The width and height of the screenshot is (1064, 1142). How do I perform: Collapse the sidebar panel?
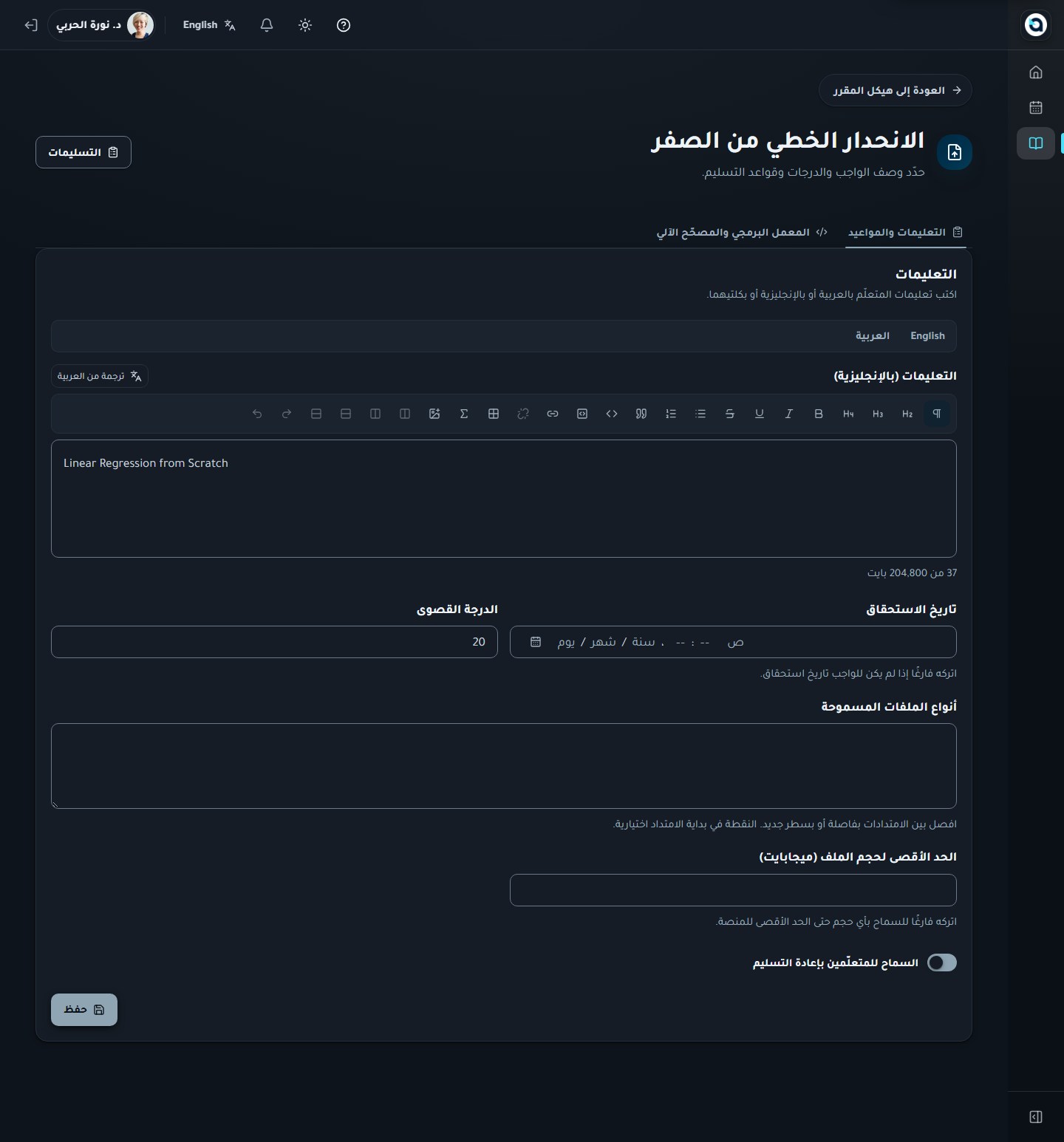click(x=1036, y=1117)
